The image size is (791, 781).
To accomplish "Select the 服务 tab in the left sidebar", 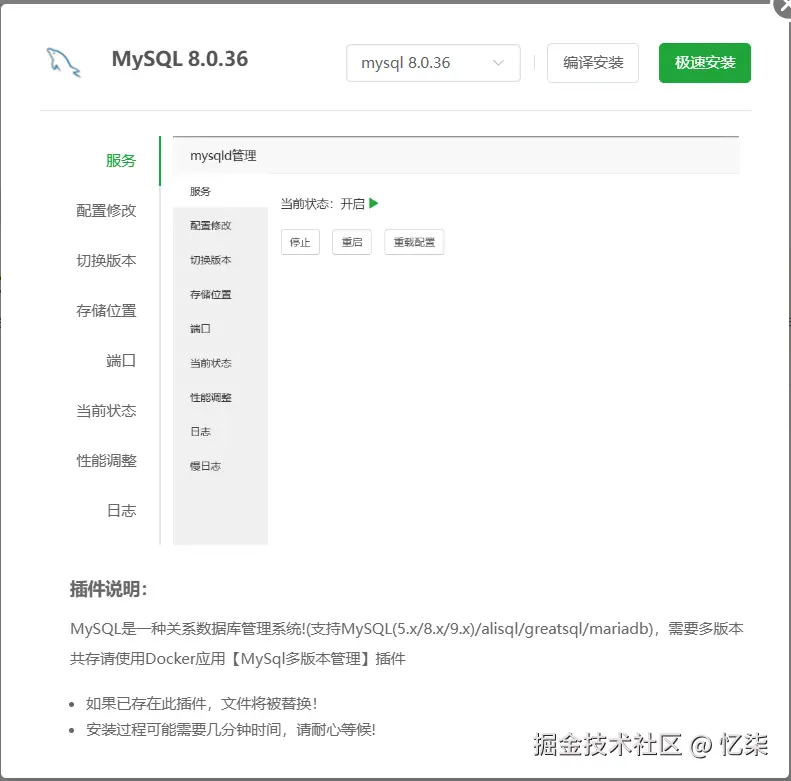I will (121, 160).
